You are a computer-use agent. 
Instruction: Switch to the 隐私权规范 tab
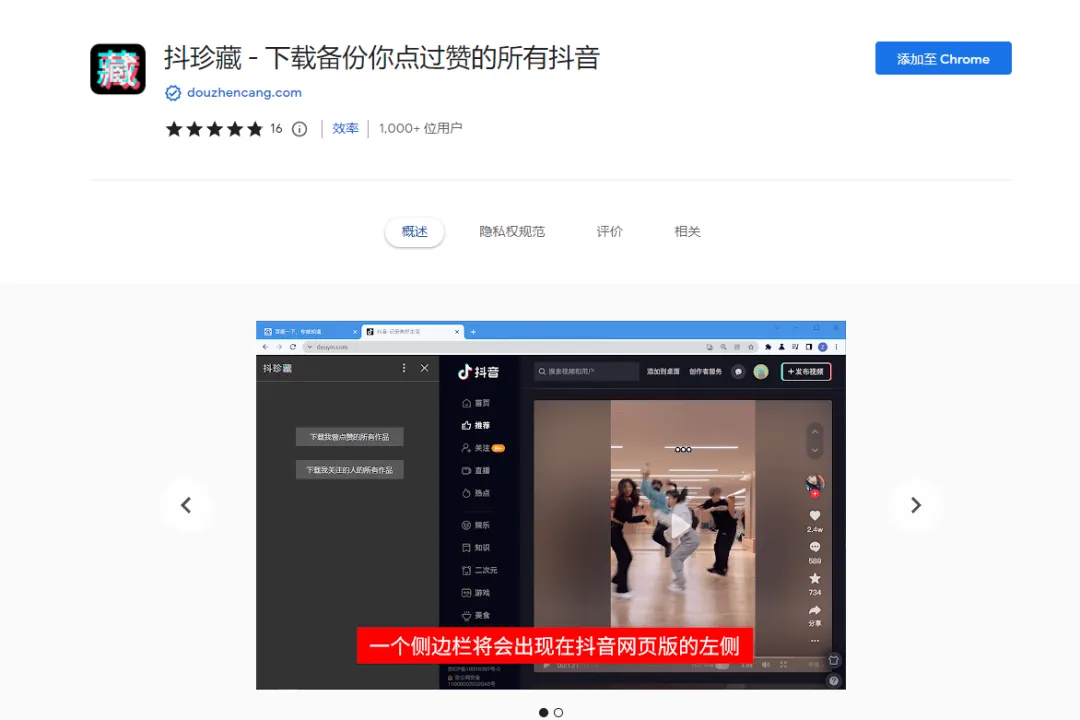click(x=512, y=232)
